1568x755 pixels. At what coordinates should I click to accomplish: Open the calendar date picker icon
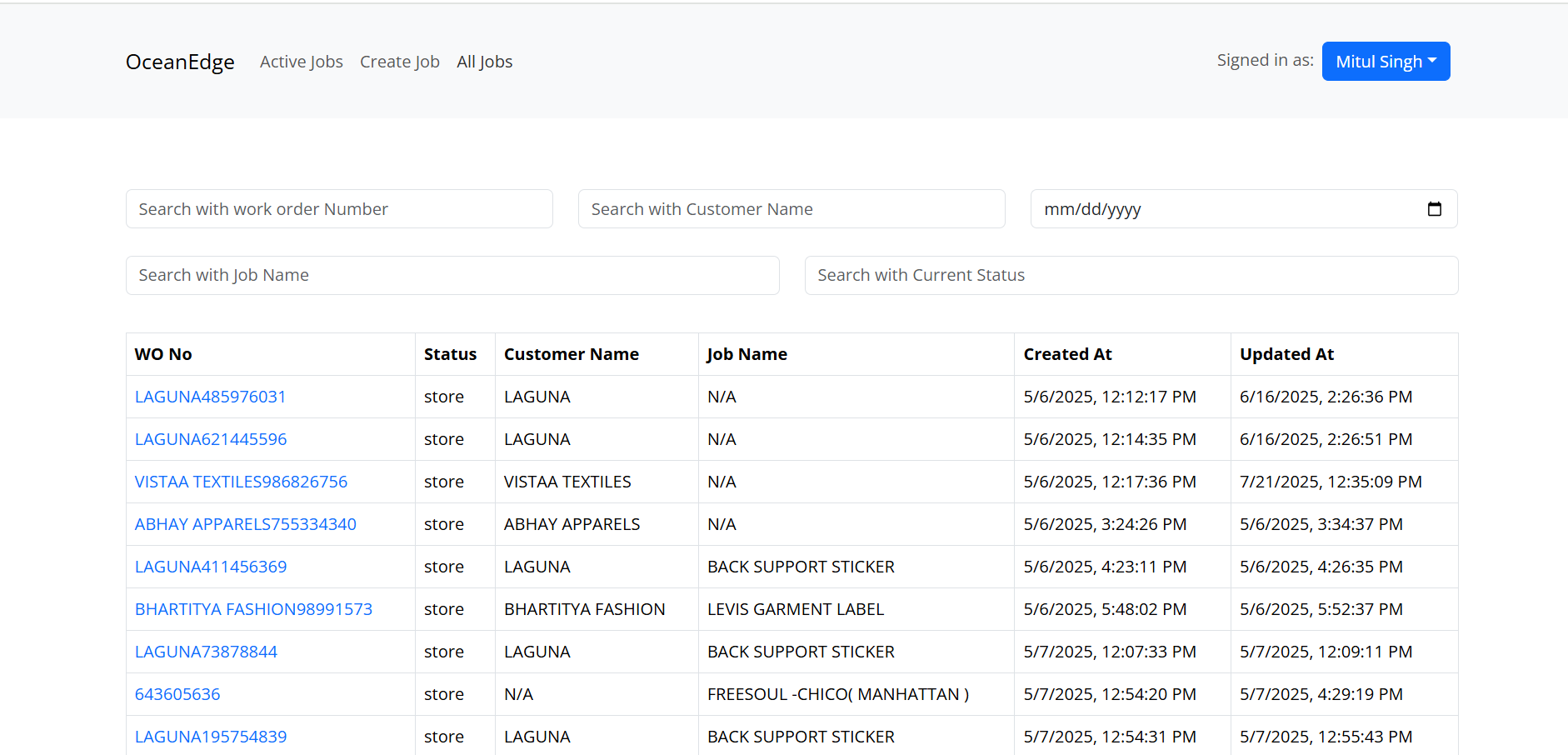coord(1434,209)
